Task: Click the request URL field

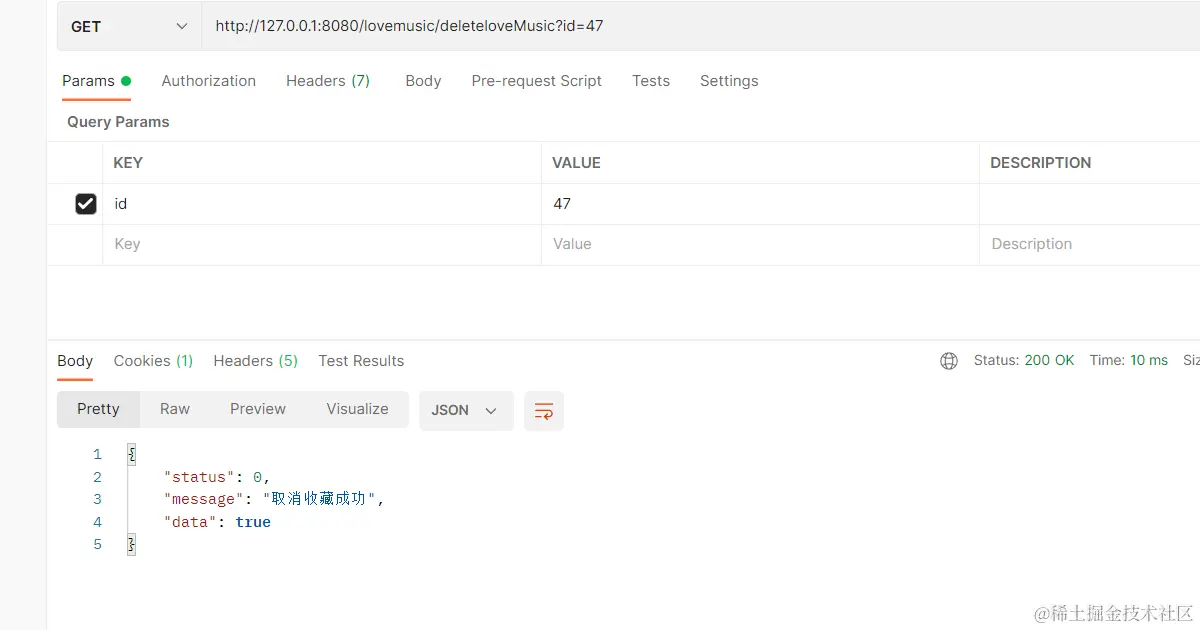Action: (x=700, y=26)
